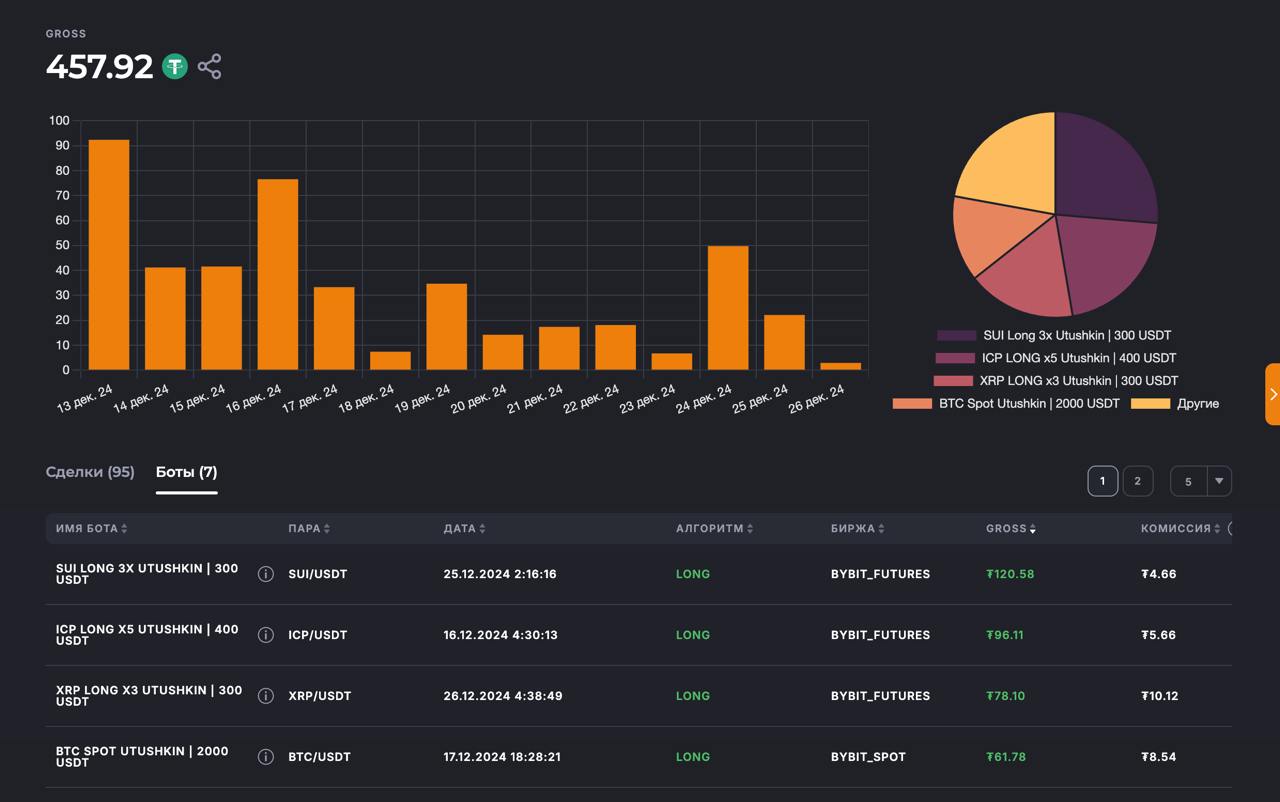
Task: Click the 24 дек. 24 bar in chart
Action: pos(728,308)
